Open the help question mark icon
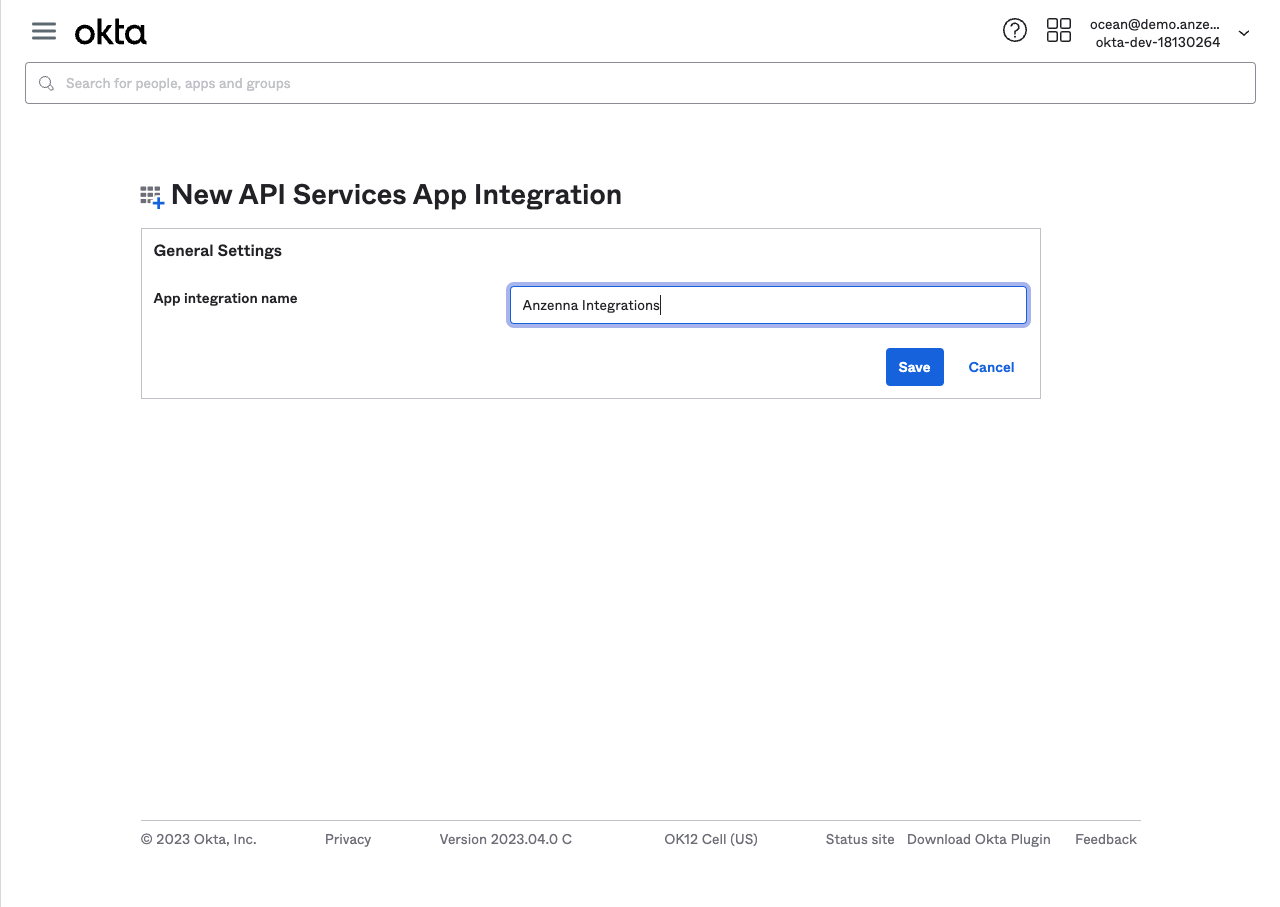Screen dimensions: 1280x907 pos(1014,31)
